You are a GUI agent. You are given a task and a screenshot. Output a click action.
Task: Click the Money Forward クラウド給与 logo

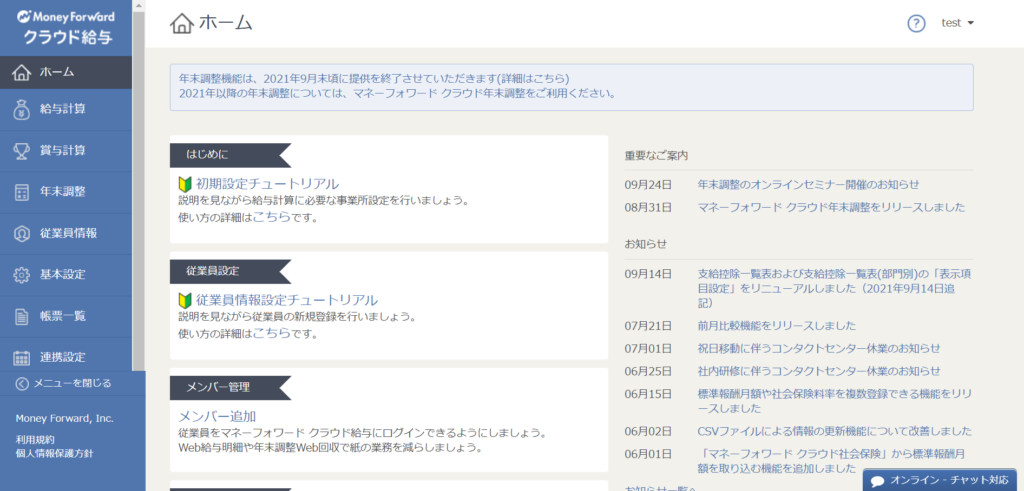(x=66, y=27)
